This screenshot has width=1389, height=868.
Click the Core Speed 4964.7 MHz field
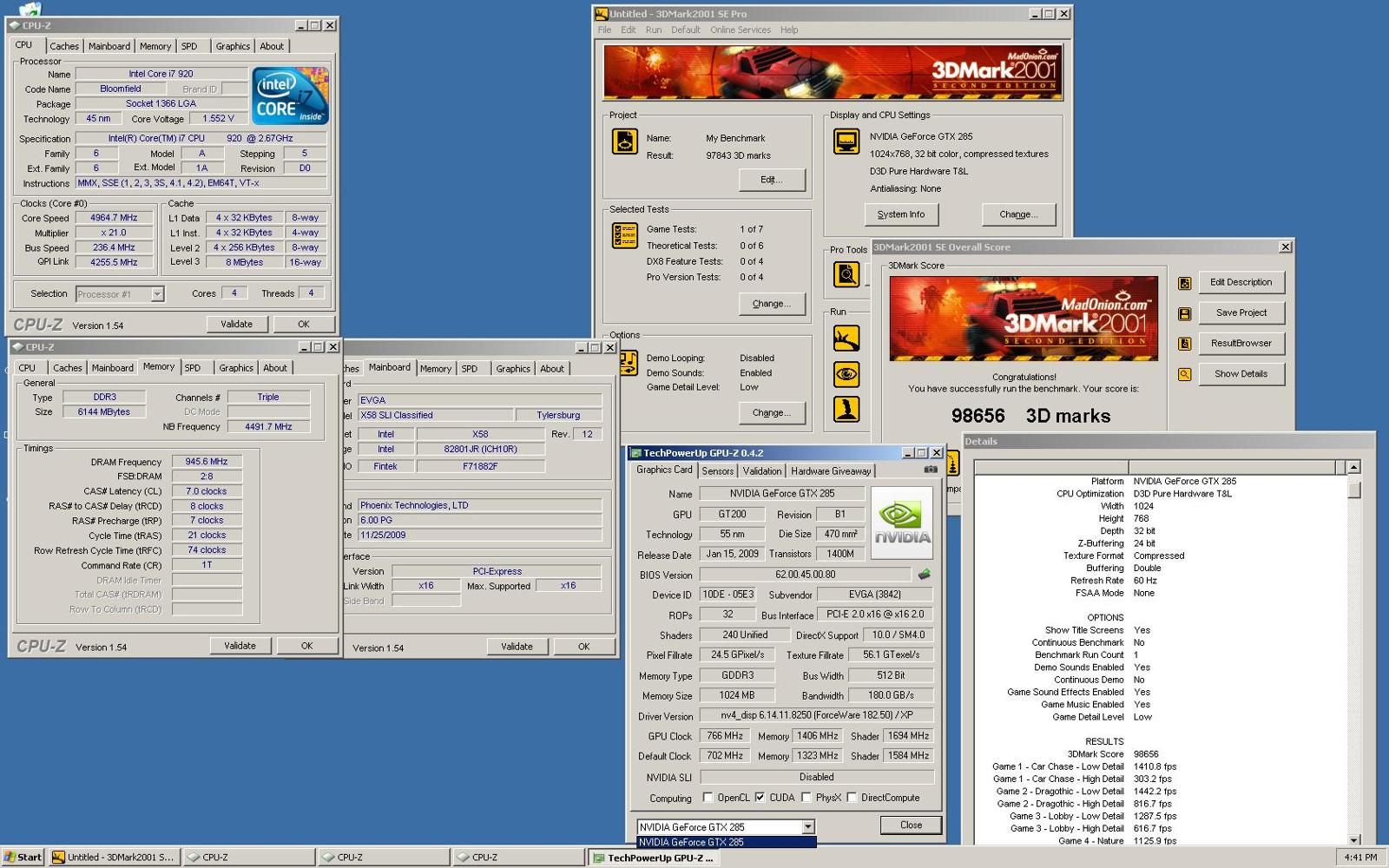point(115,218)
